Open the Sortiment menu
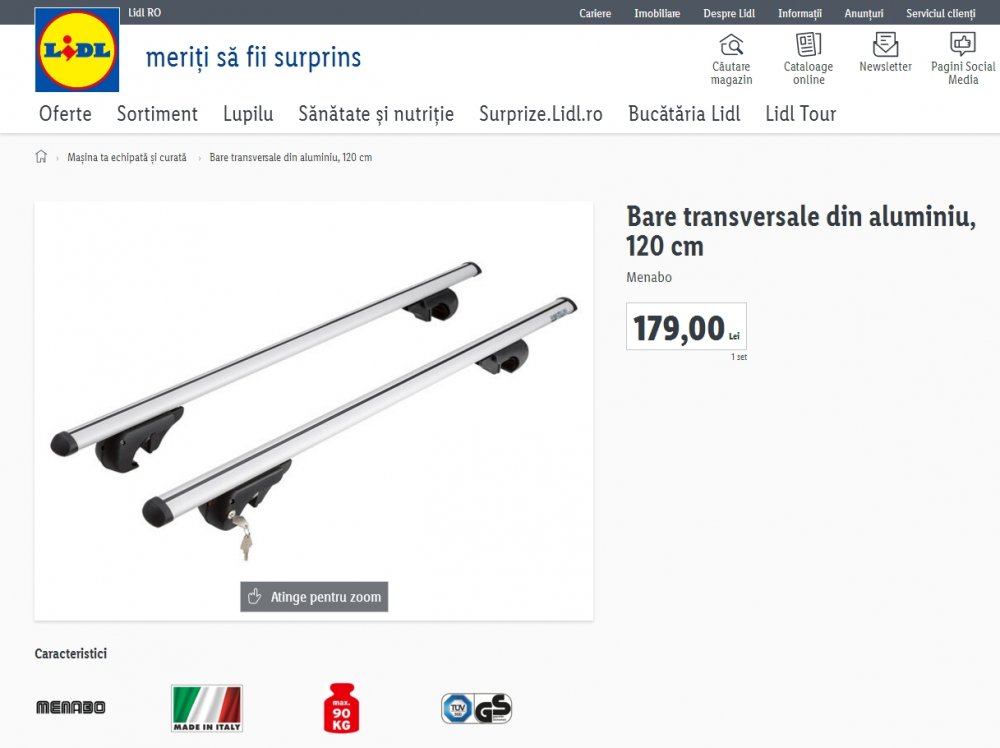 coord(157,114)
